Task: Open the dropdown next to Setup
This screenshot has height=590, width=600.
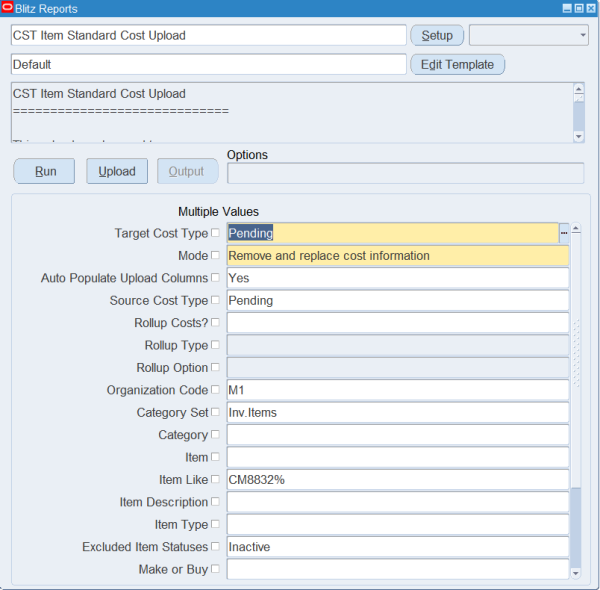Action: pyautogui.click(x=529, y=35)
